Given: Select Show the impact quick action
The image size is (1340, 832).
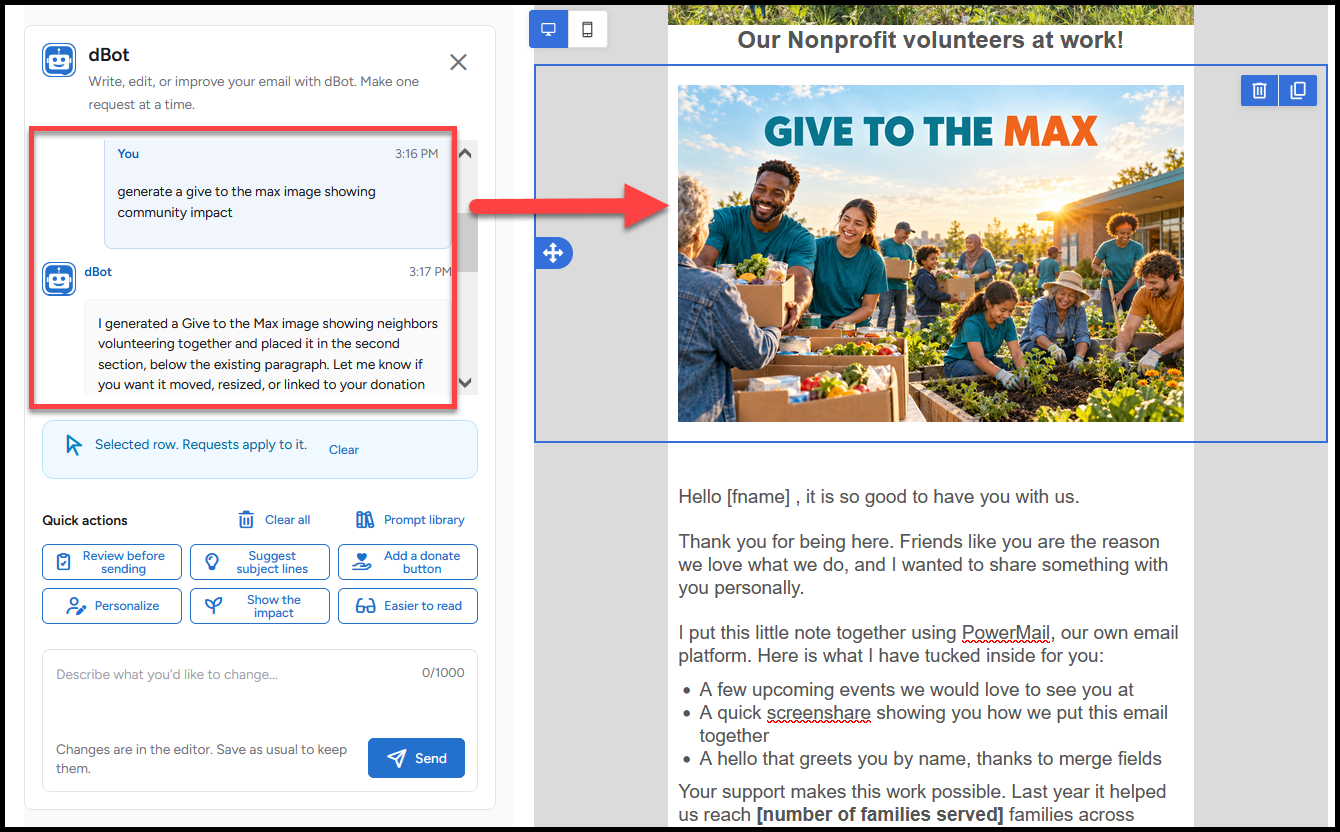Looking at the screenshot, I should tap(260, 606).
